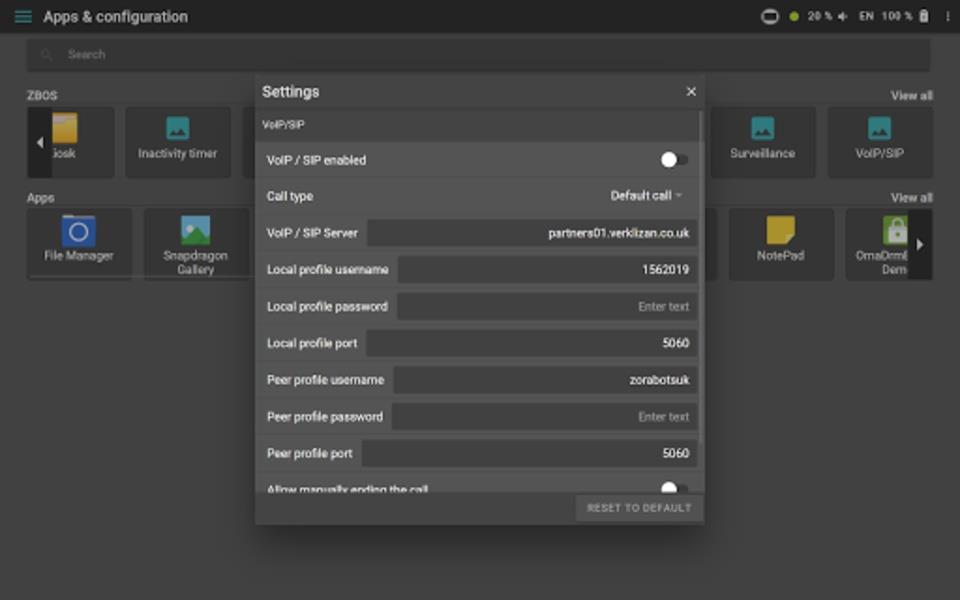The height and width of the screenshot is (600, 960).
Task: Click Local profile password field
Action: (x=547, y=307)
